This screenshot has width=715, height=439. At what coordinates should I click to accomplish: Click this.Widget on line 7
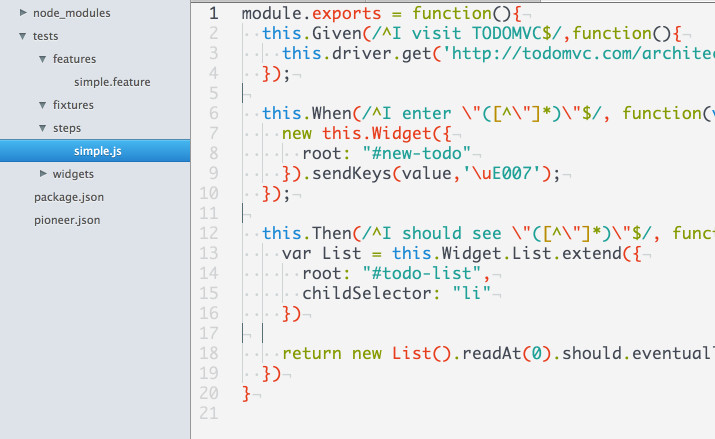click(377, 133)
